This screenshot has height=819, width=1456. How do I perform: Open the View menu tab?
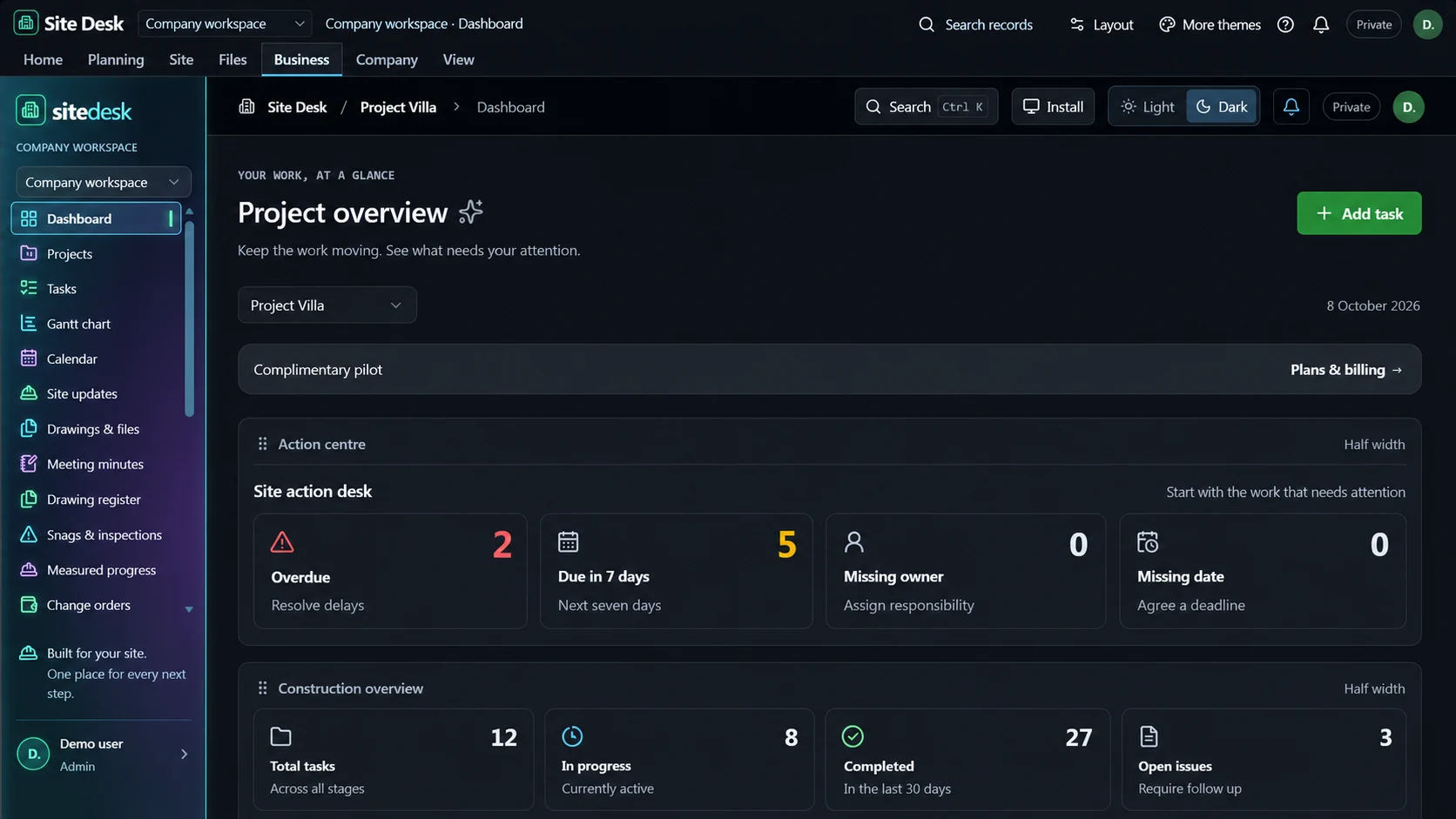pyautogui.click(x=458, y=59)
